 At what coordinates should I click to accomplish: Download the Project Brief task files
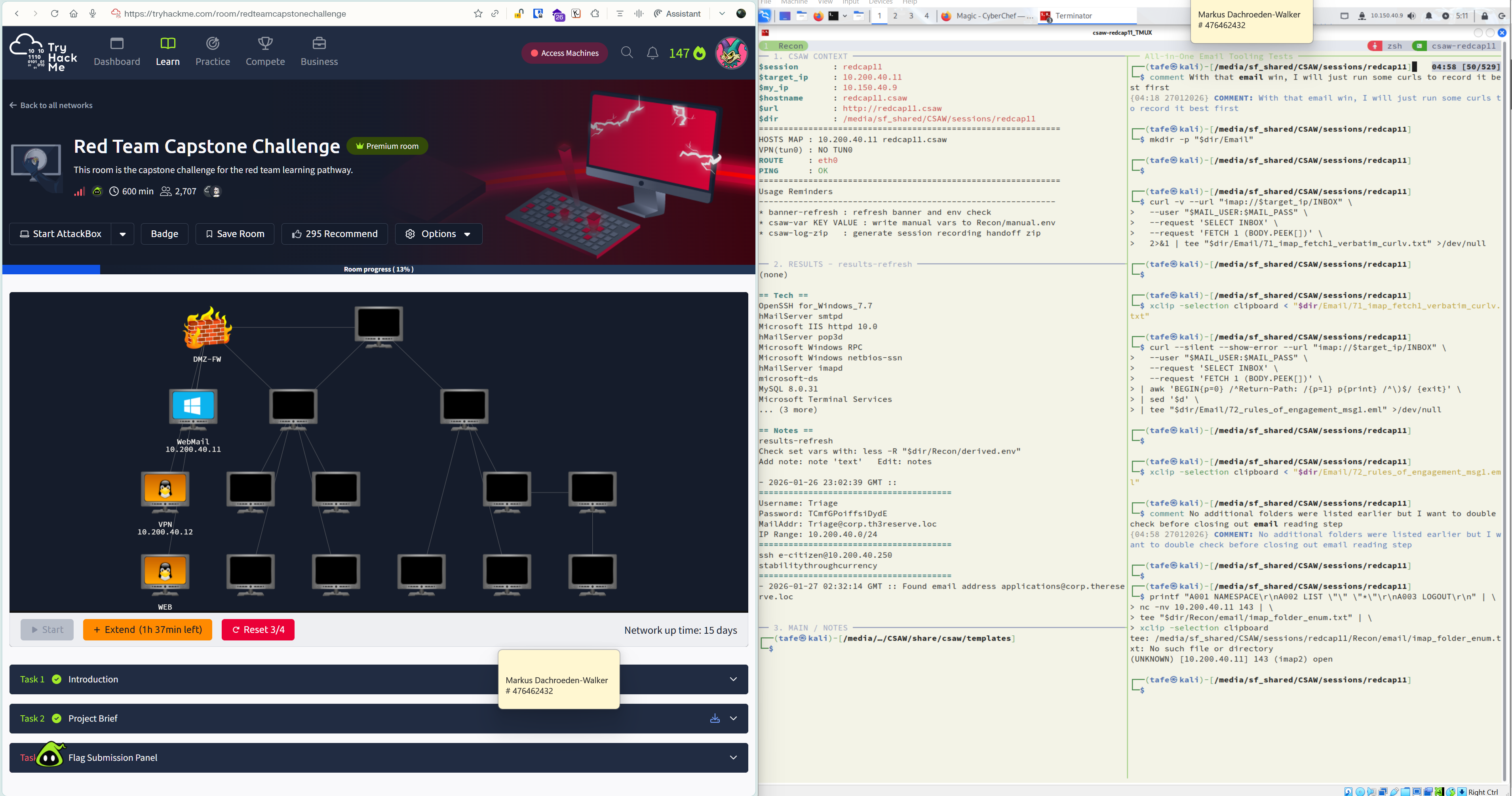(714, 718)
